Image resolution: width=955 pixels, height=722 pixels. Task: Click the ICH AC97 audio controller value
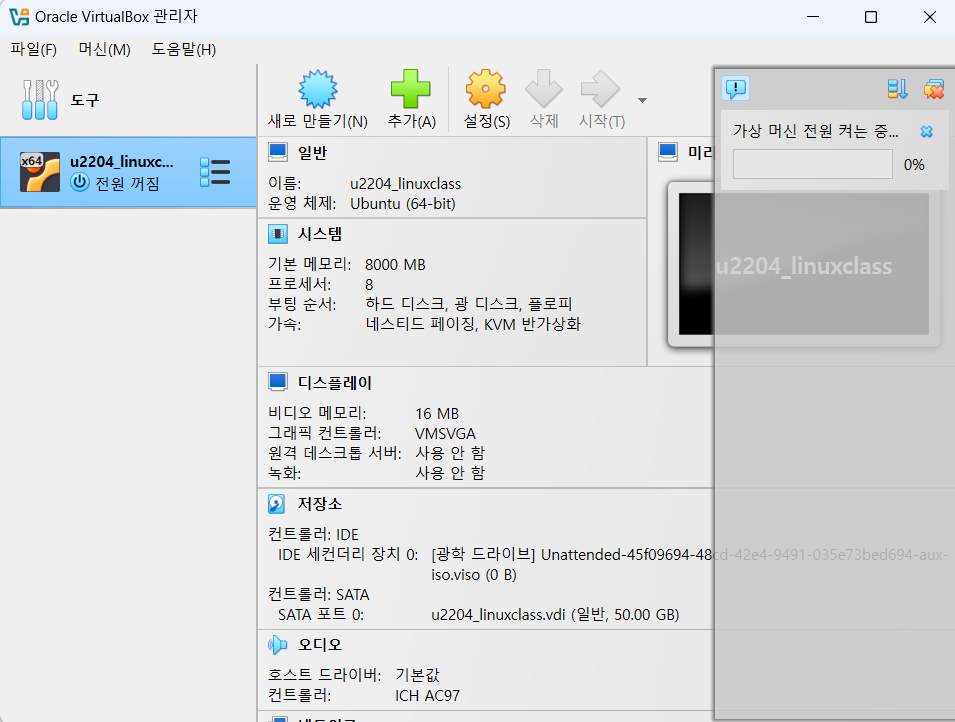click(428, 695)
